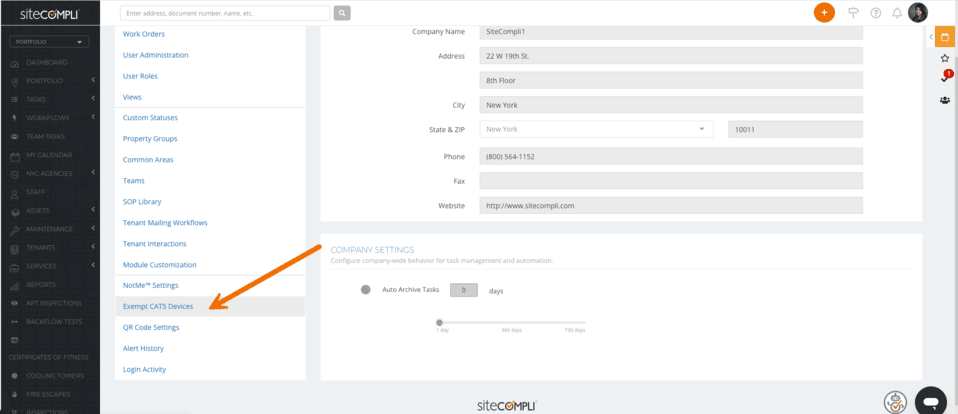
Task: Open the chat support bubble
Action: pyautogui.click(x=931, y=402)
